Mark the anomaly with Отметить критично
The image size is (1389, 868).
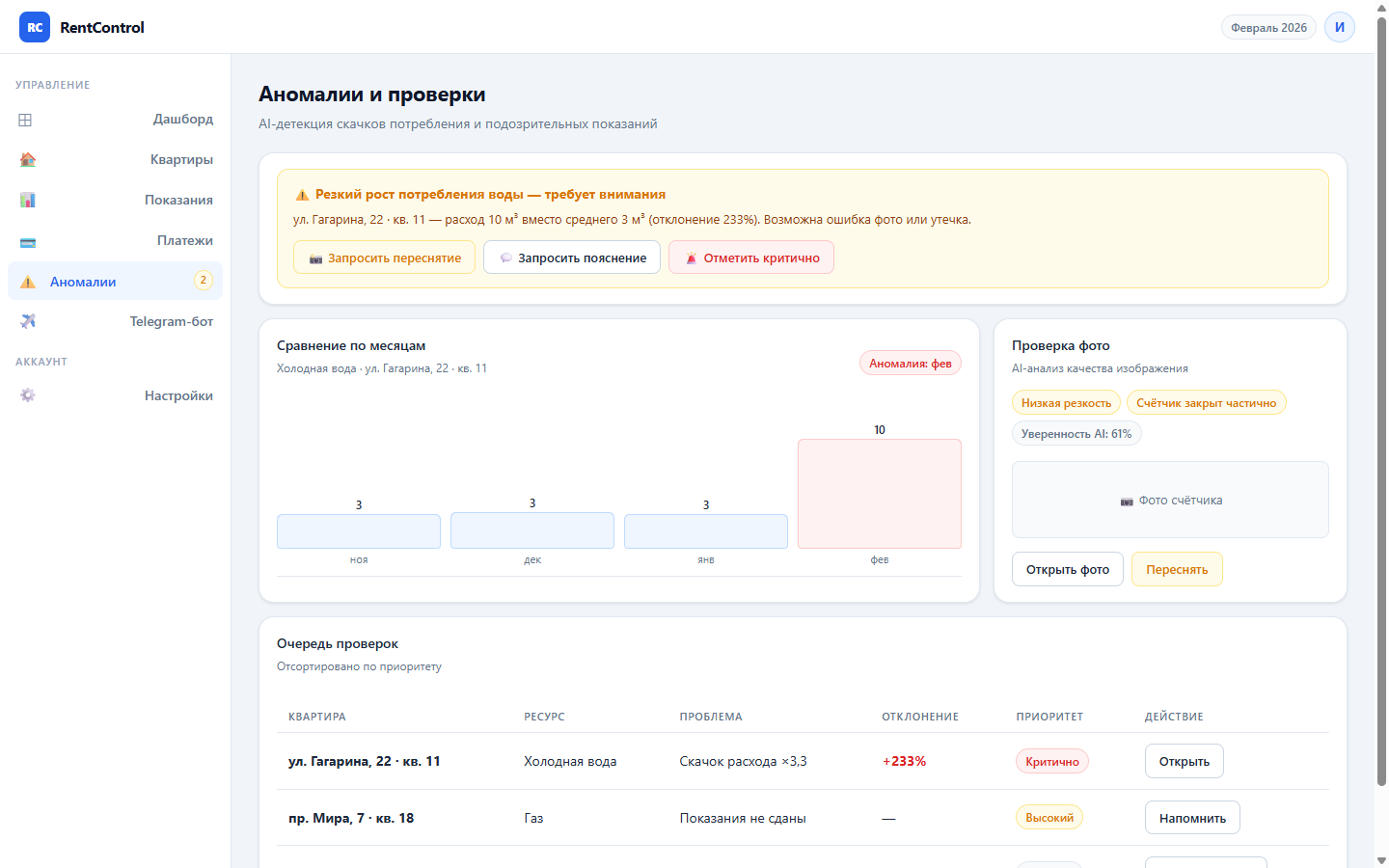click(x=750, y=258)
